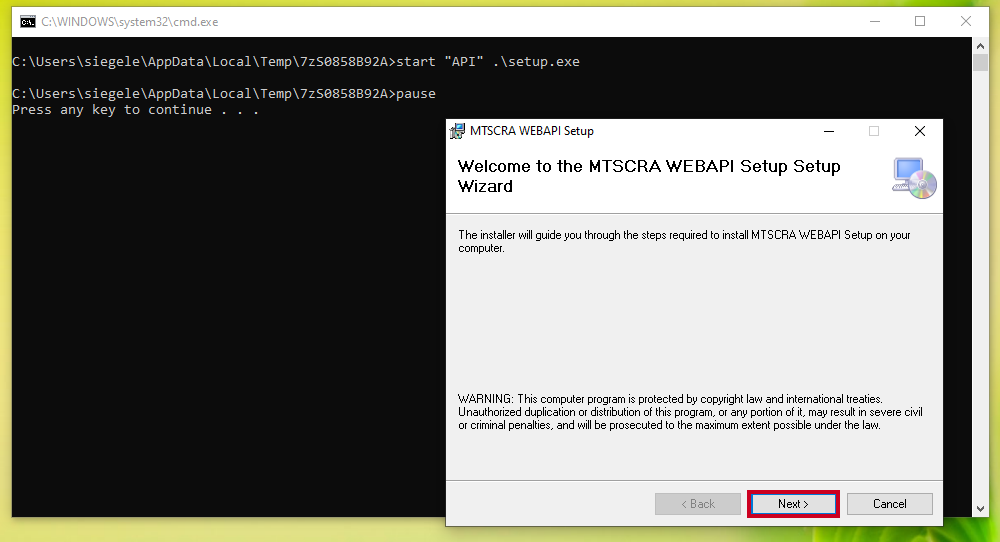The height and width of the screenshot is (542, 1000).
Task: Click the cmd.exe window icon
Action: click(x=27, y=22)
